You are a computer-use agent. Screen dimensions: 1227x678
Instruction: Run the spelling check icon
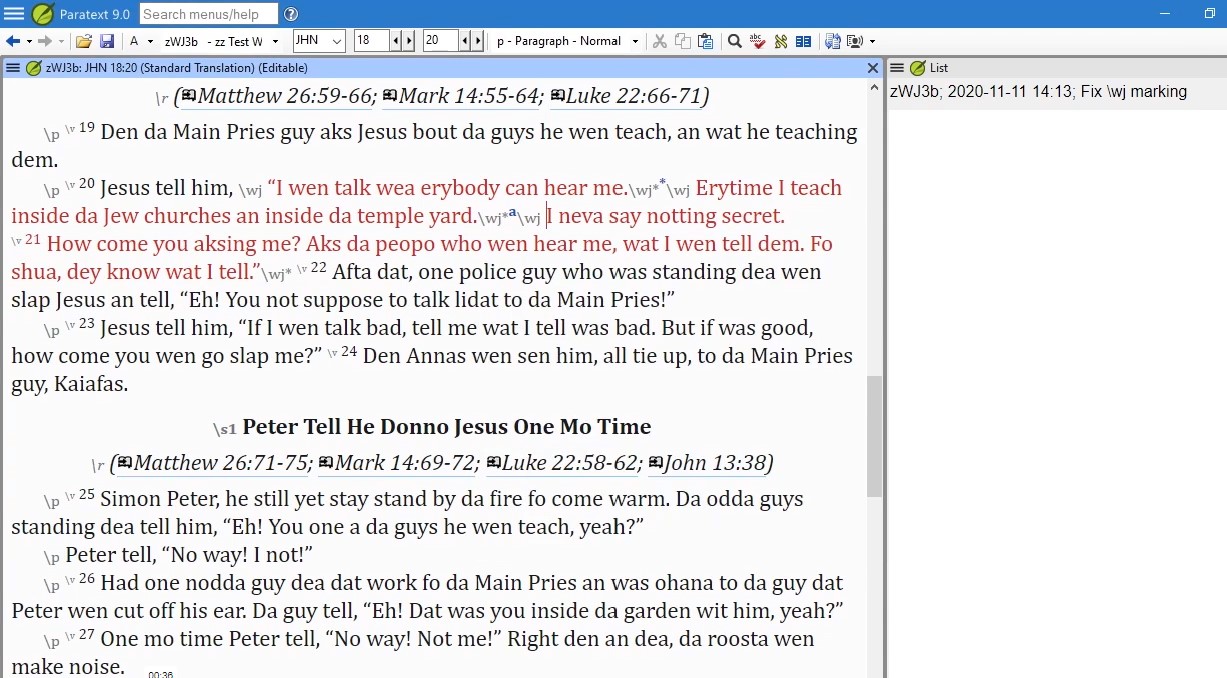click(x=758, y=41)
